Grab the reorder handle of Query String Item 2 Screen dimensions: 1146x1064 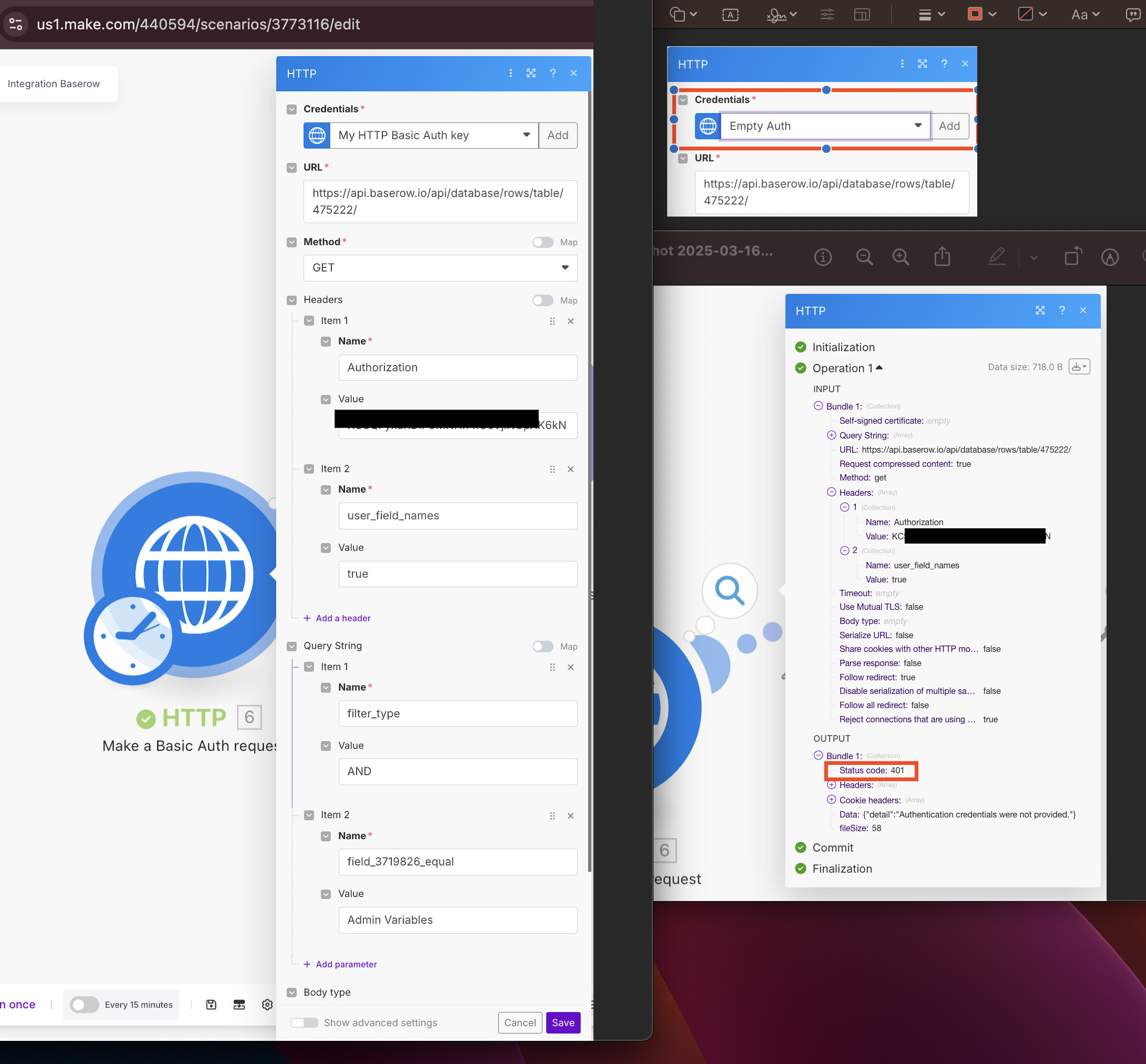552,816
